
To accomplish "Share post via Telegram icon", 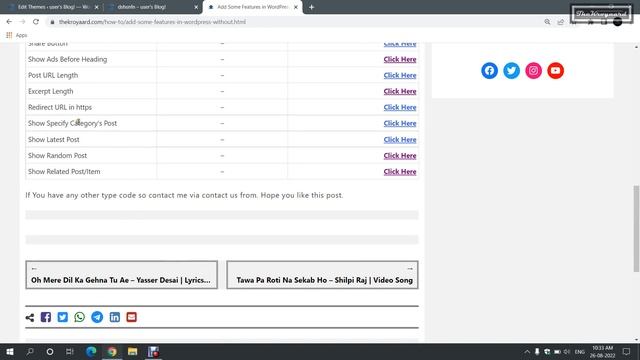I will tap(97, 317).
